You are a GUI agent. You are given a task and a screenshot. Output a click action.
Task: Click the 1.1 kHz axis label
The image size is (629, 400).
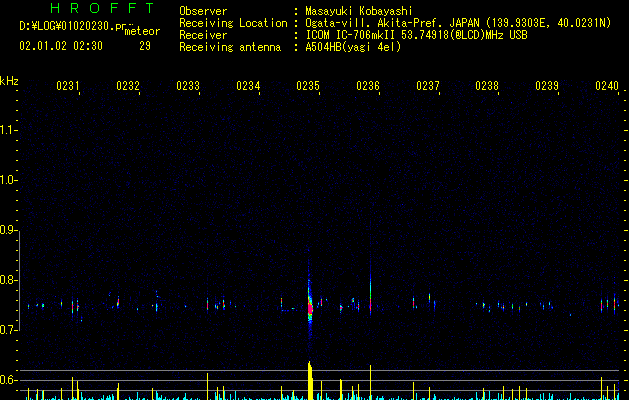point(7,130)
